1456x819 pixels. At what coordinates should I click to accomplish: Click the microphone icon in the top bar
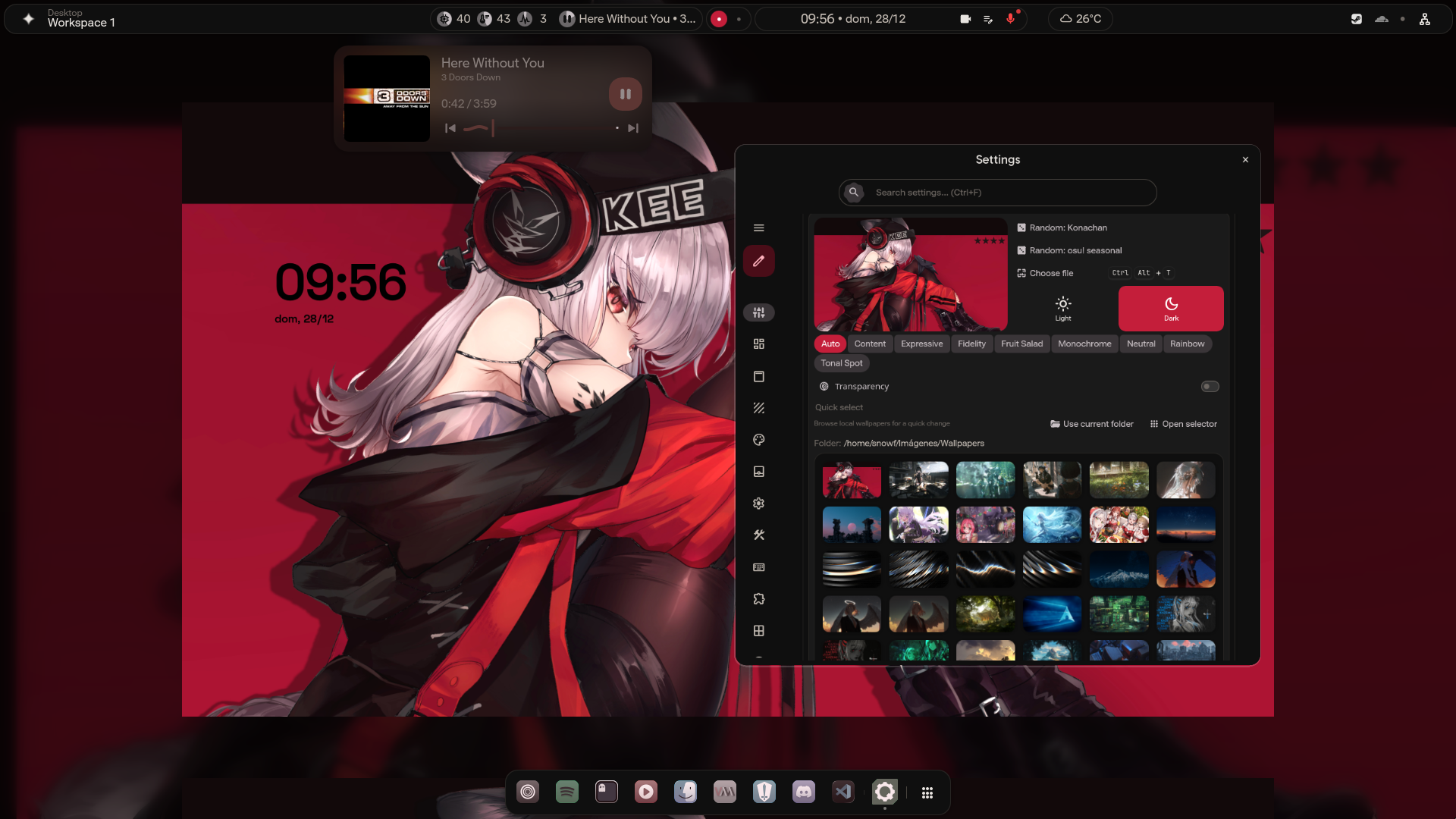click(x=1010, y=18)
